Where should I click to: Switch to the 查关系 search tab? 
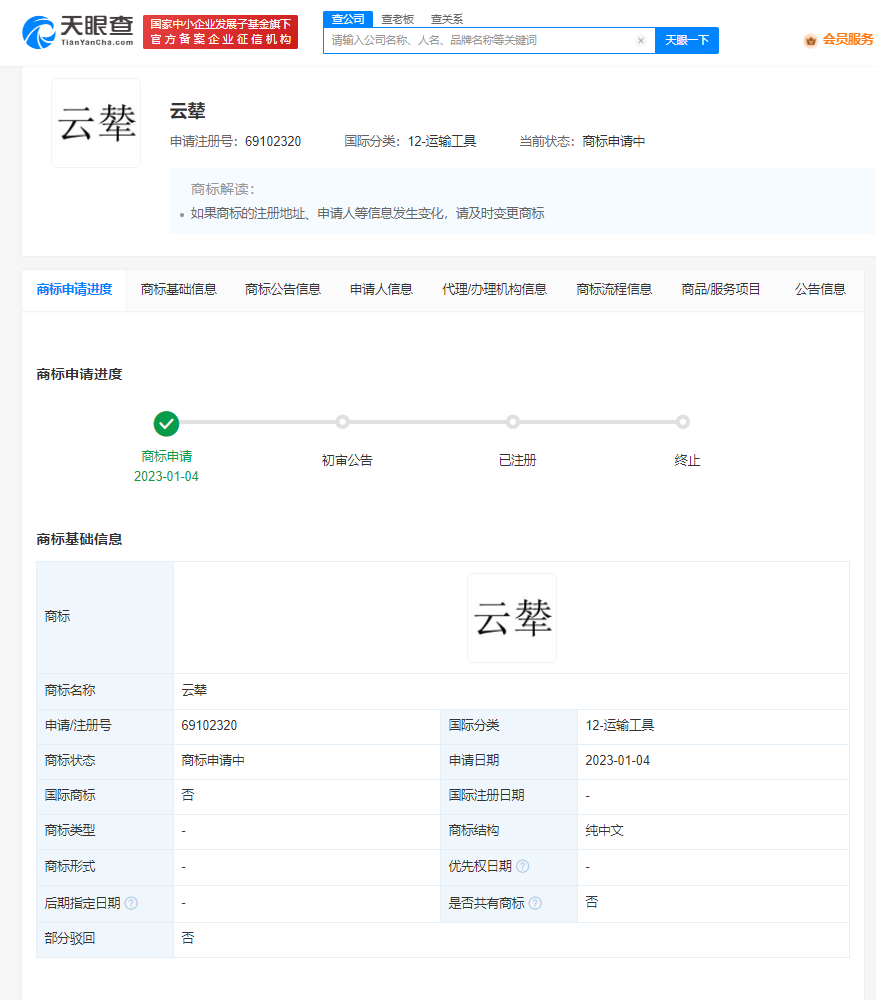(447, 19)
